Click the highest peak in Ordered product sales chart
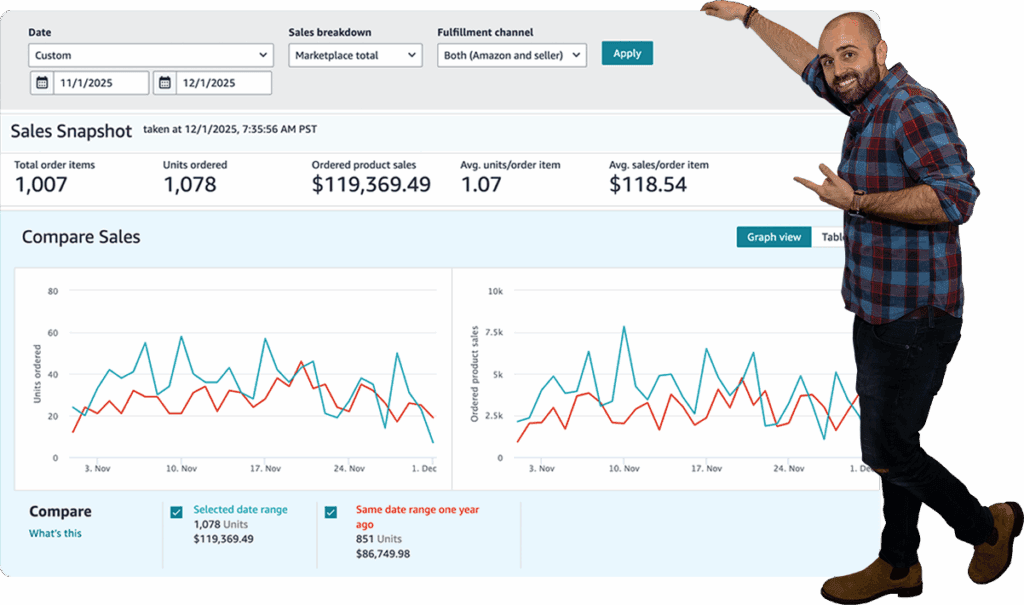Screen dimensions: 1024x605 point(624,326)
